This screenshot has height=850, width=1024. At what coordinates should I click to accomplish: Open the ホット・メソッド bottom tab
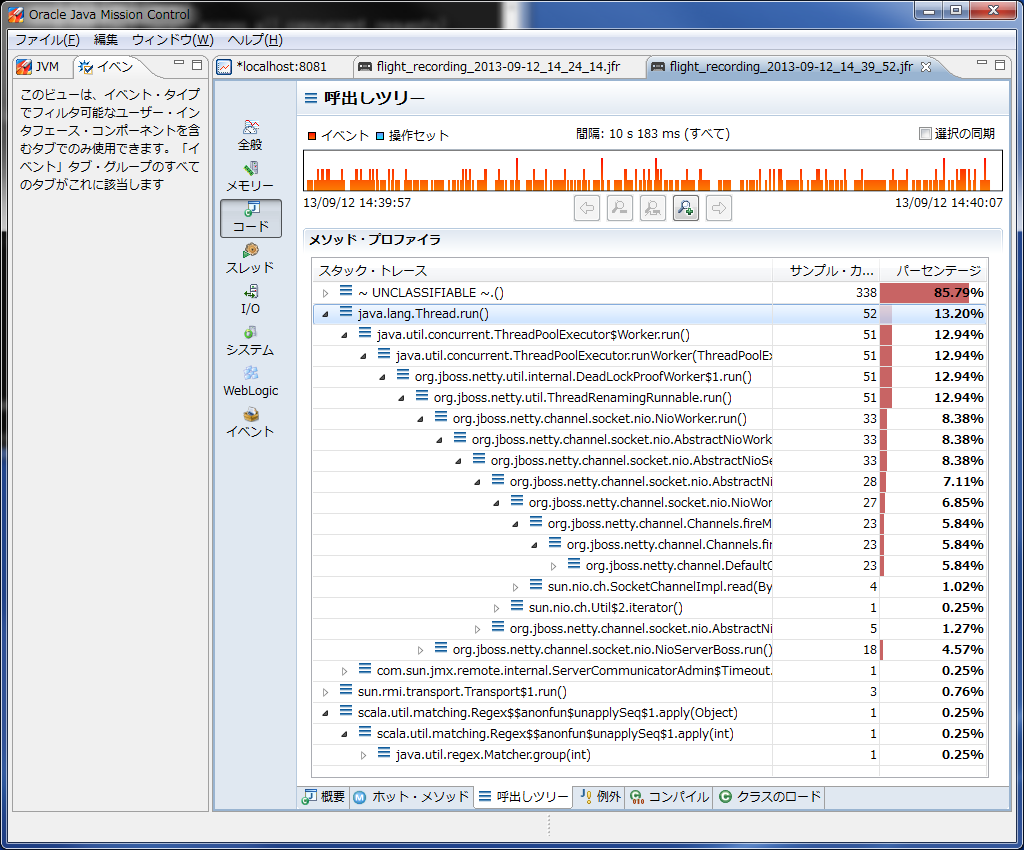tap(412, 796)
